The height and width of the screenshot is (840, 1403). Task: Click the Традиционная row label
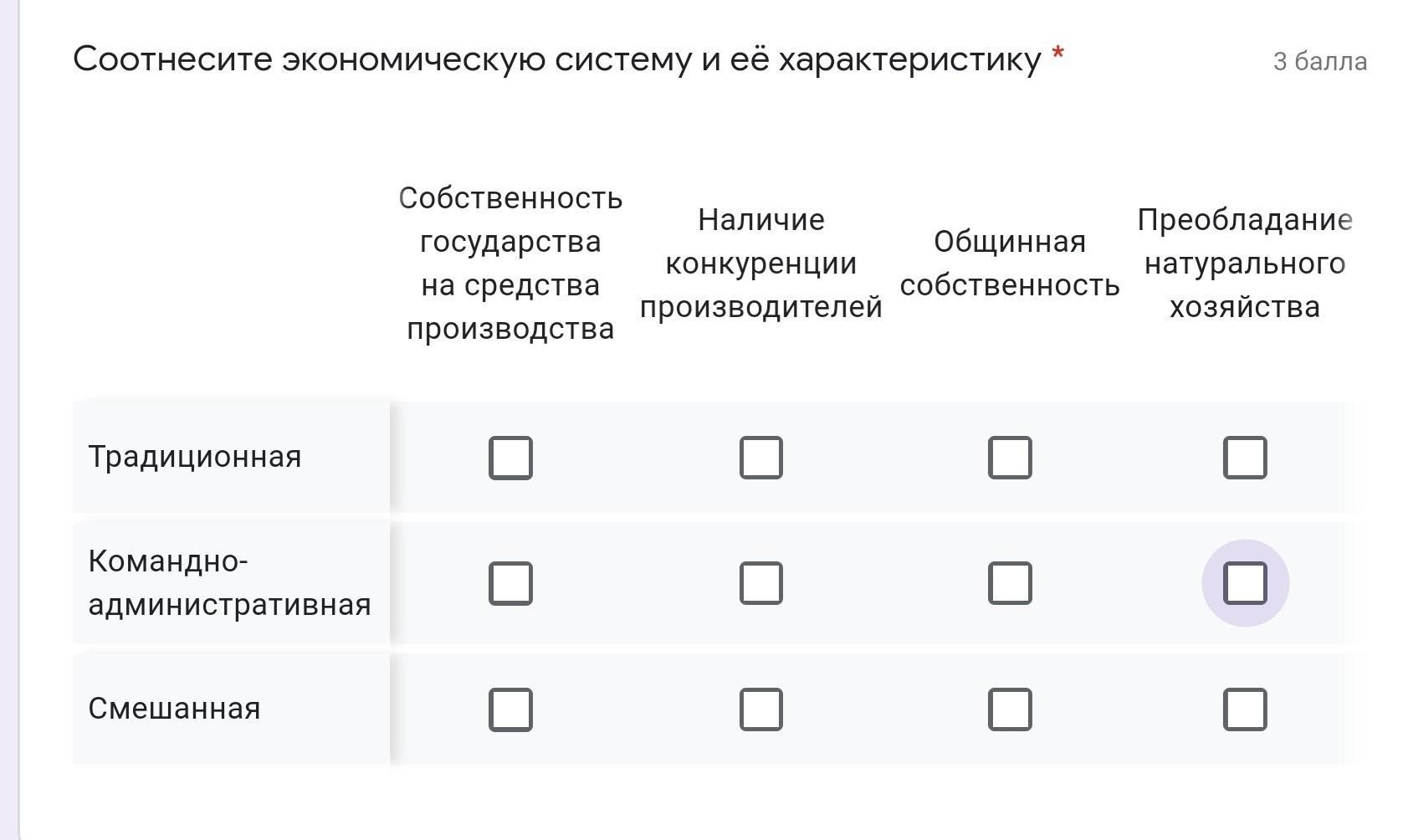(195, 457)
